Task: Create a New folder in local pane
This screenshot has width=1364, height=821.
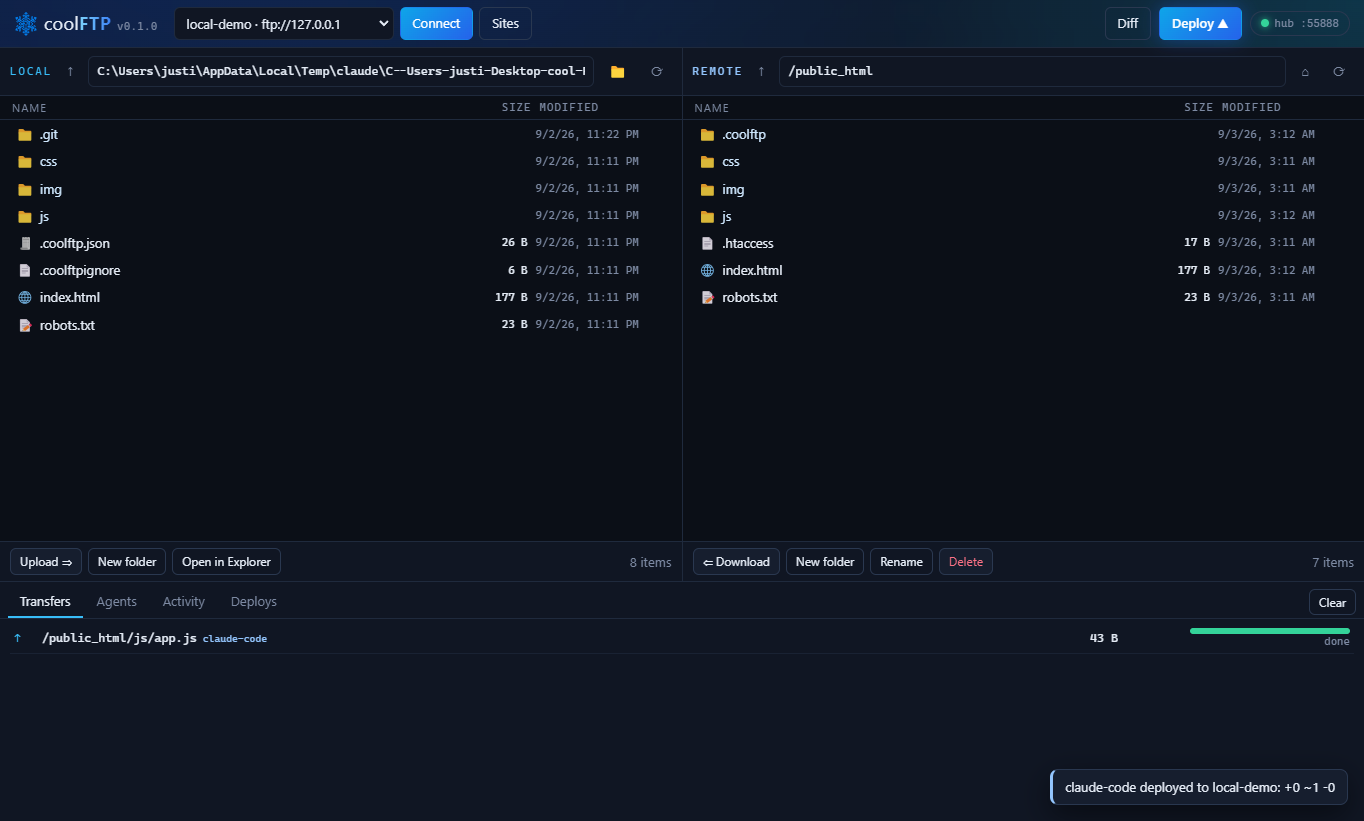Action: 127,562
